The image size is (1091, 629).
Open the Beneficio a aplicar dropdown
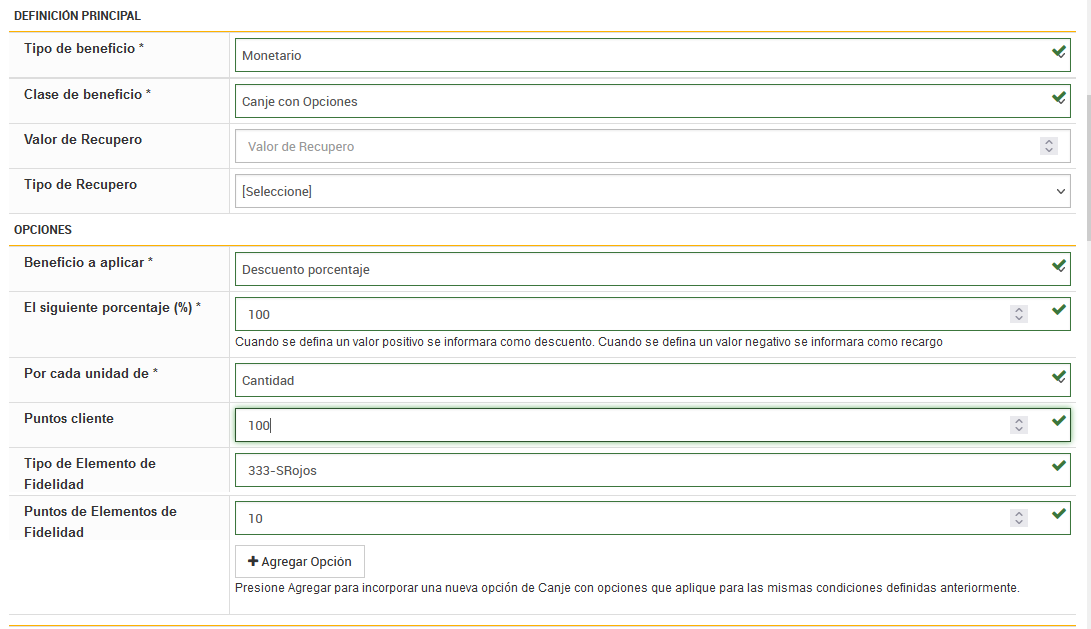pos(652,269)
